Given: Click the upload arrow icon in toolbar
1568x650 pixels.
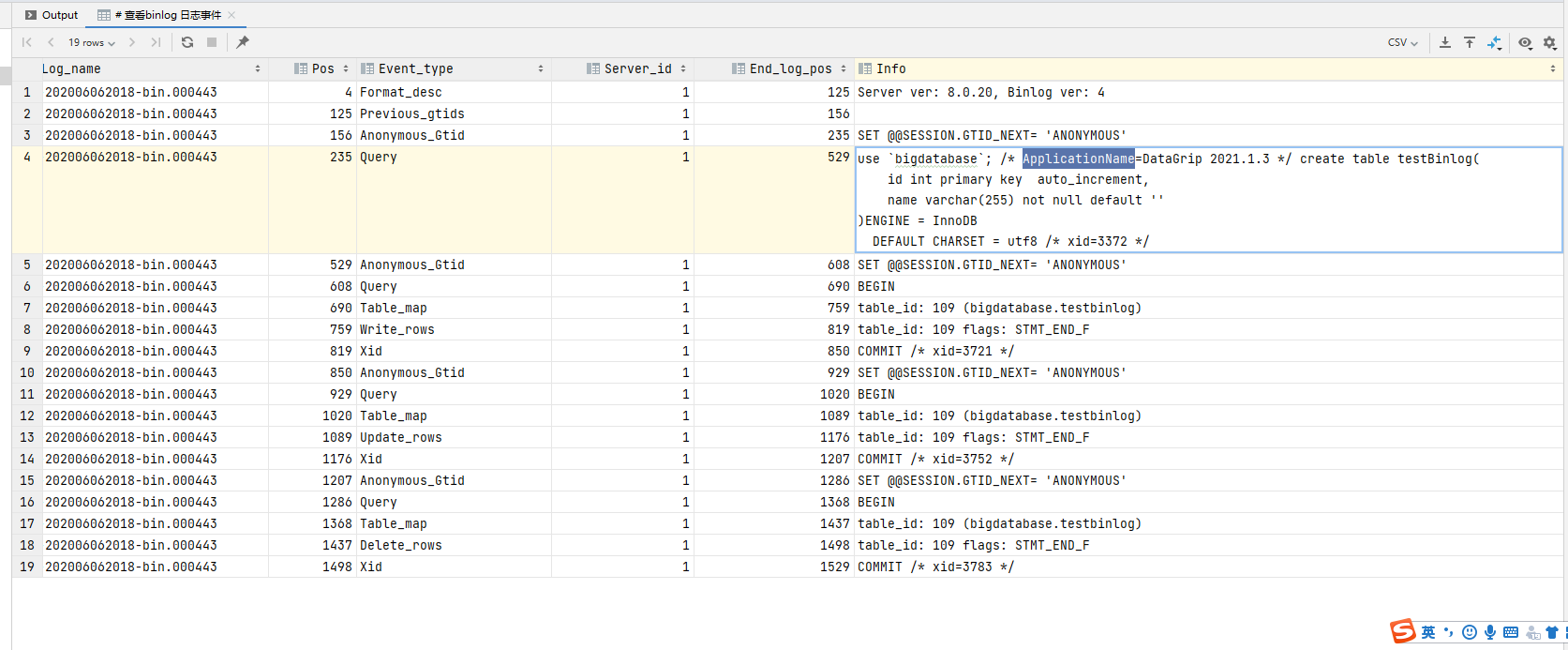Looking at the screenshot, I should coord(1470,42).
